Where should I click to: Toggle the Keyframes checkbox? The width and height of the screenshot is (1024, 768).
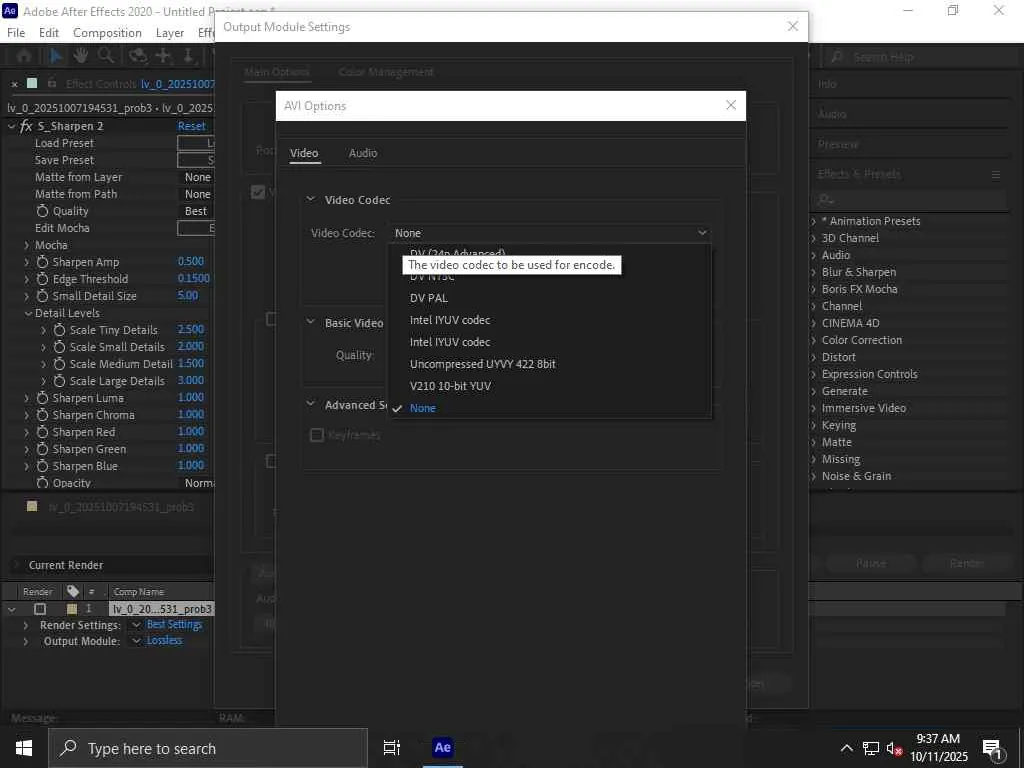click(317, 435)
